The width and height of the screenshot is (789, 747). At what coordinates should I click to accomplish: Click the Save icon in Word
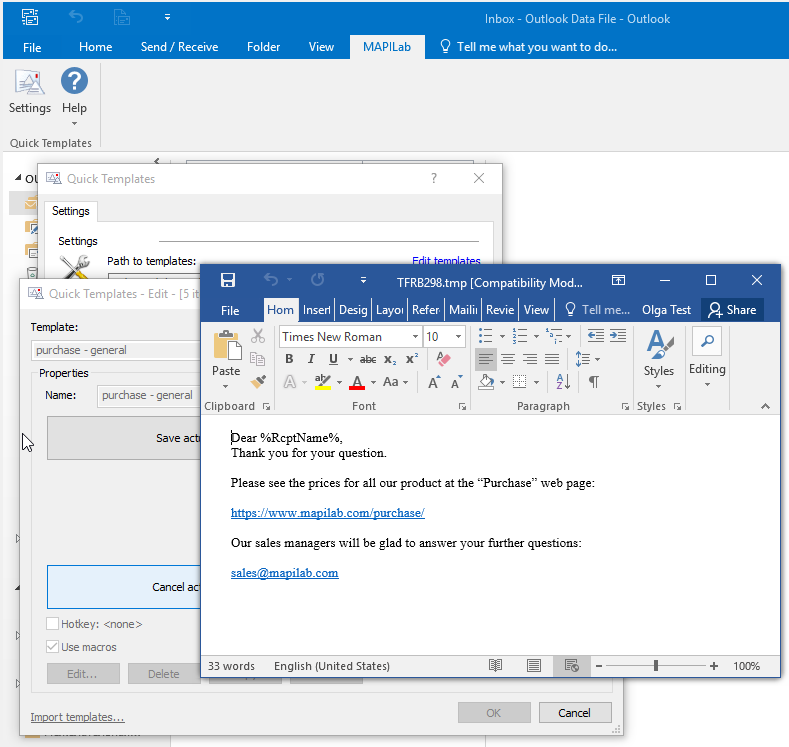[x=228, y=280]
